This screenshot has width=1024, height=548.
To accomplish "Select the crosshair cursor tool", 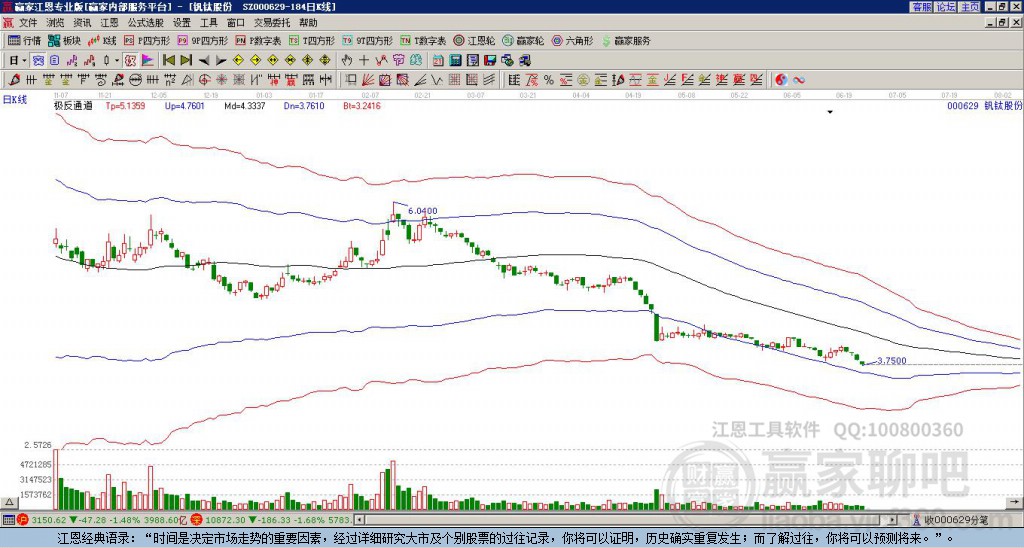I will pos(364,61).
